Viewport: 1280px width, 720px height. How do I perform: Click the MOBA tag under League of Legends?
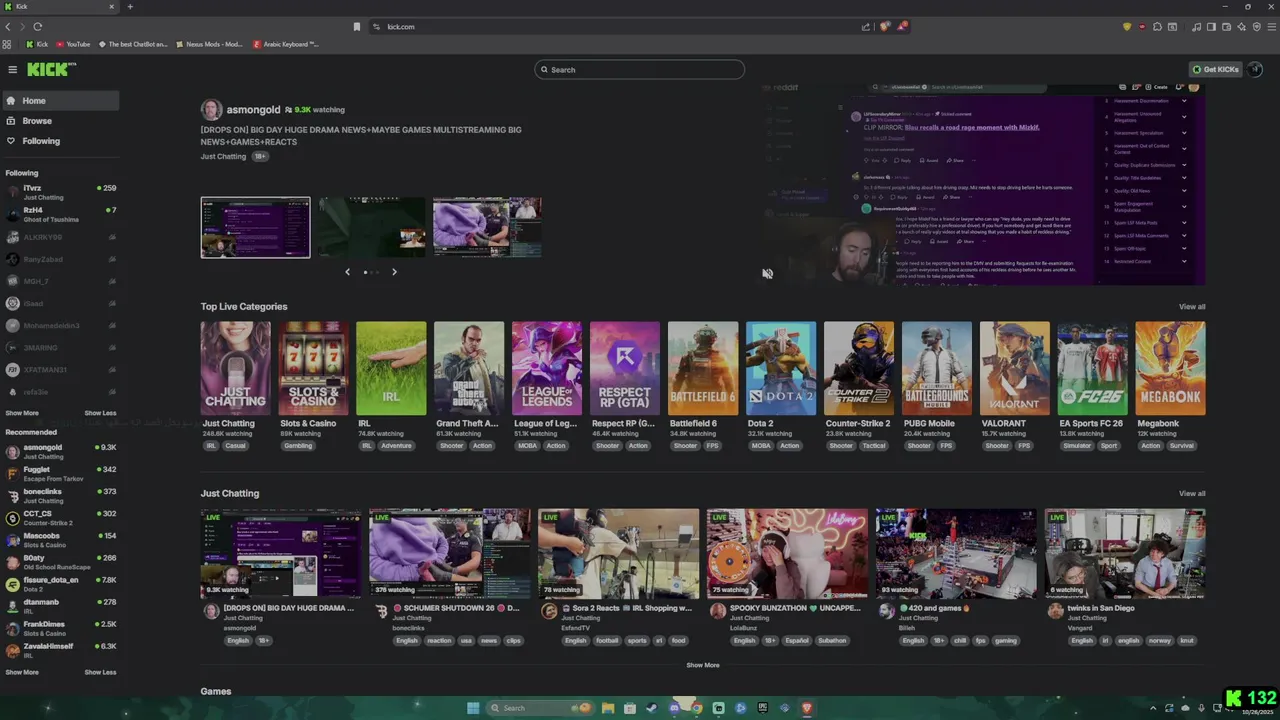click(x=527, y=446)
